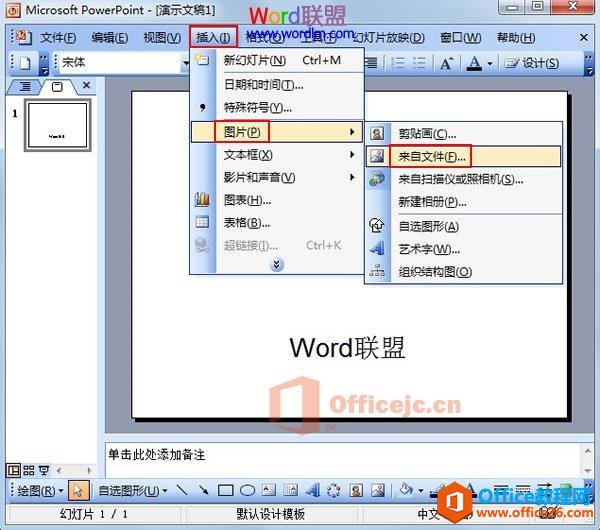
Task: Choose 图表(H) Chart menu entry
Action: pyautogui.click(x=277, y=200)
